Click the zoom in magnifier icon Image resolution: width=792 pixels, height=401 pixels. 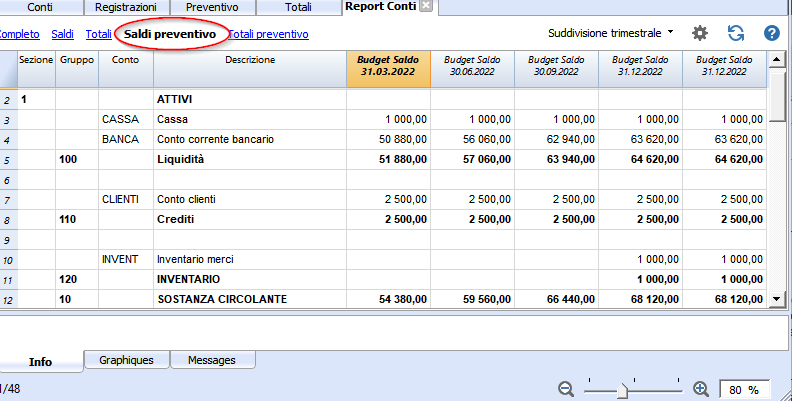pyautogui.click(x=701, y=389)
